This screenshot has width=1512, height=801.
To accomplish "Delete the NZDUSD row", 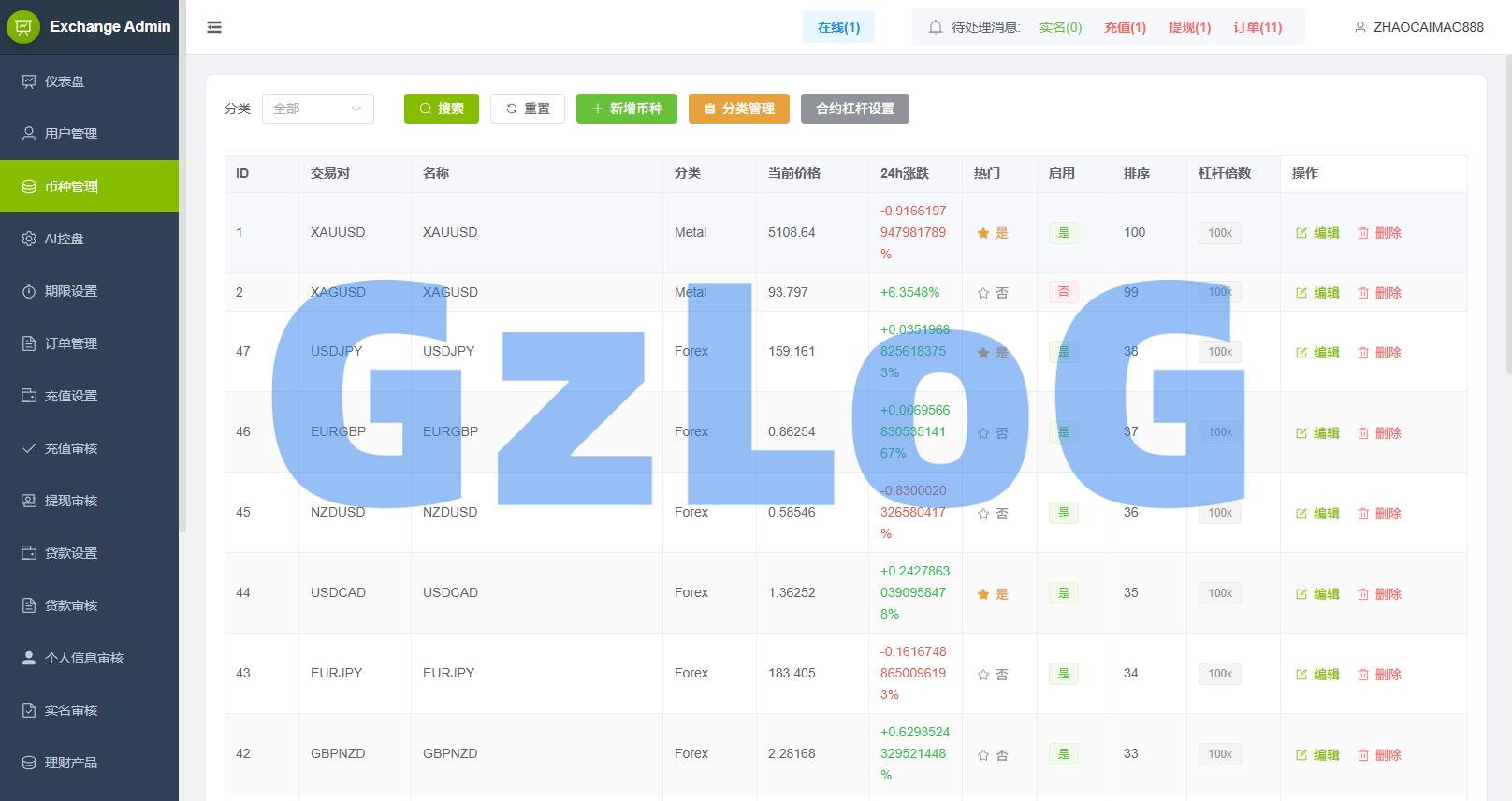I will pyautogui.click(x=1379, y=514).
